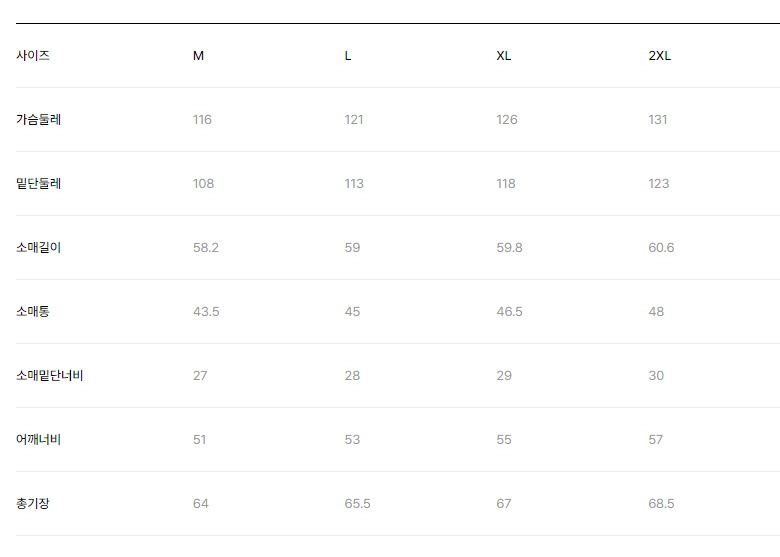The width and height of the screenshot is (780, 557).
Task: Select the XL size column header
Action: coord(503,56)
